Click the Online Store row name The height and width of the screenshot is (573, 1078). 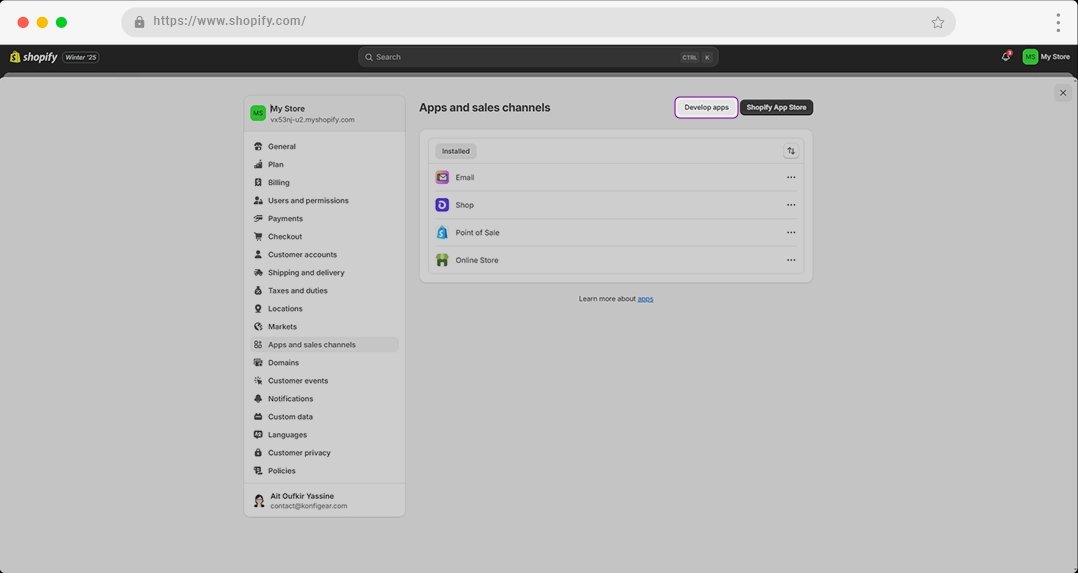476,260
